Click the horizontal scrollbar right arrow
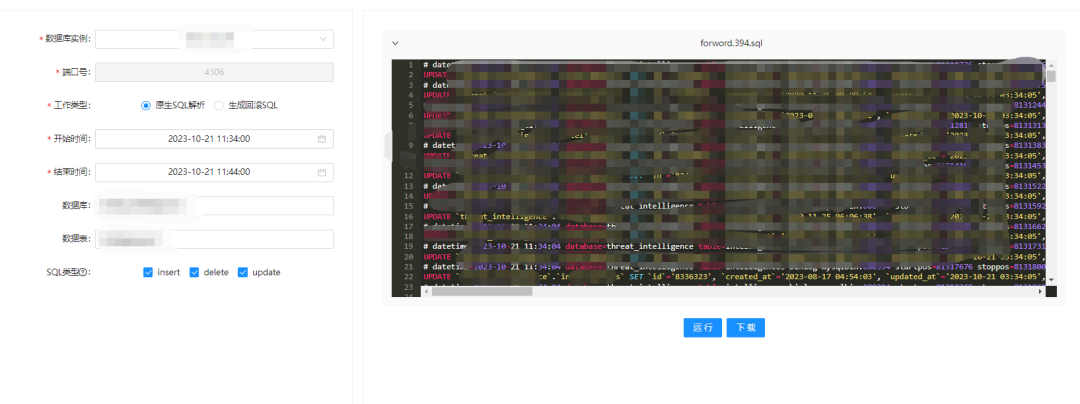Viewport: 1080px width, 404px height. tap(1040, 292)
